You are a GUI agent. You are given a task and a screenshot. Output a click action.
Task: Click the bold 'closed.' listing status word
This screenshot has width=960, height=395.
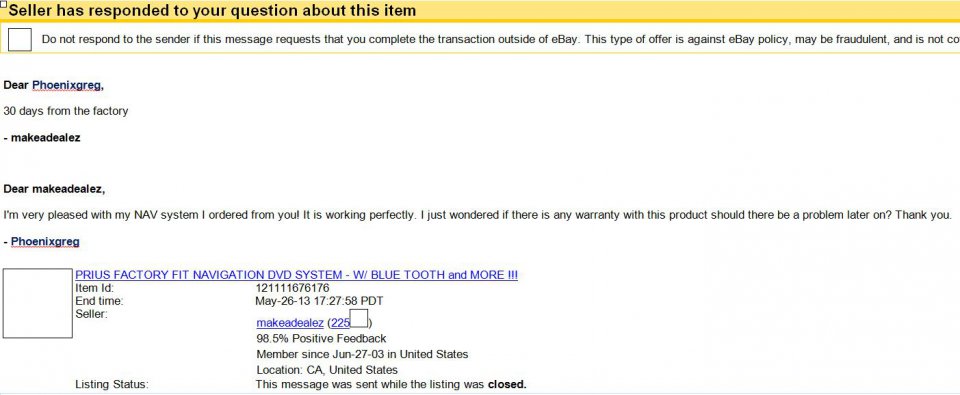507,385
